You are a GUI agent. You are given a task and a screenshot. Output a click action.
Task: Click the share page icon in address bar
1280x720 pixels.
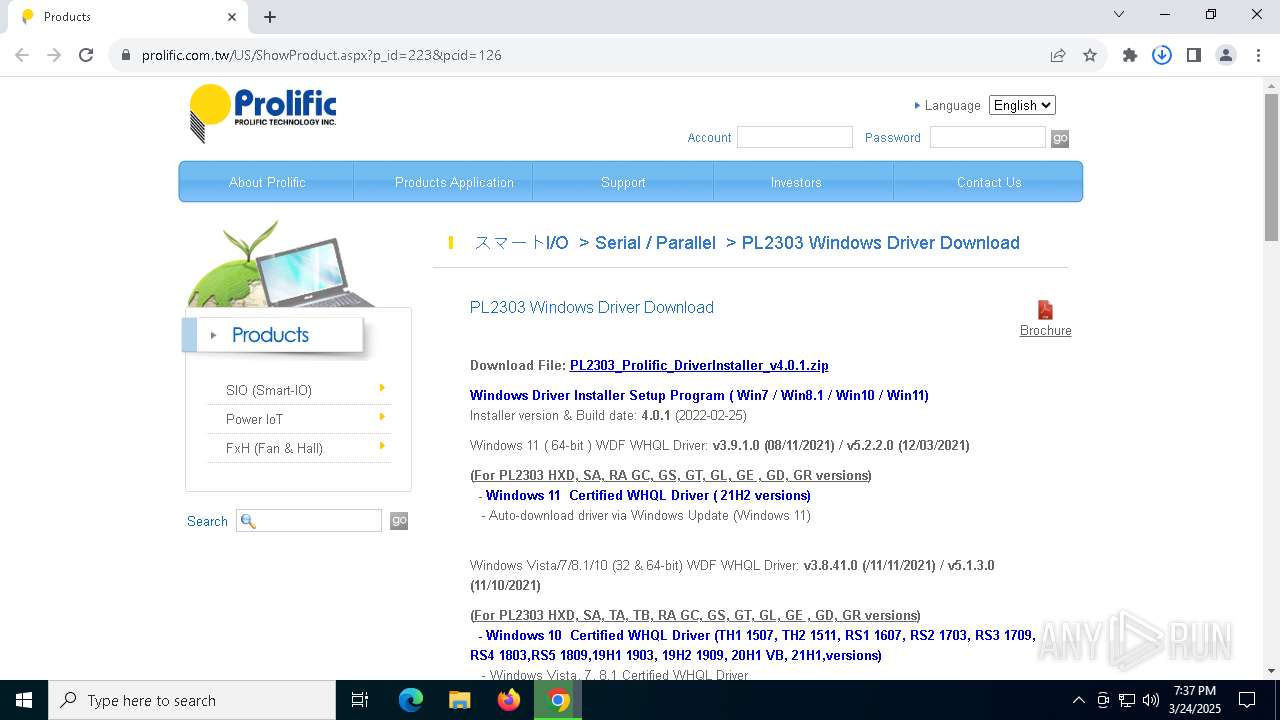pos(1058,55)
